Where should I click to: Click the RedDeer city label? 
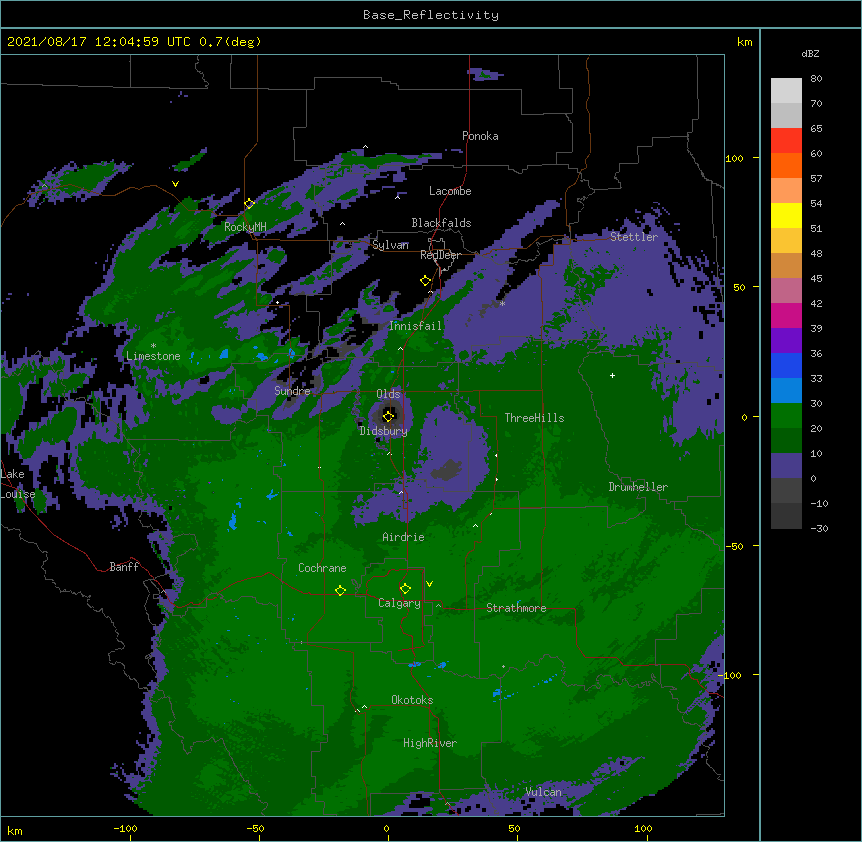[440, 255]
